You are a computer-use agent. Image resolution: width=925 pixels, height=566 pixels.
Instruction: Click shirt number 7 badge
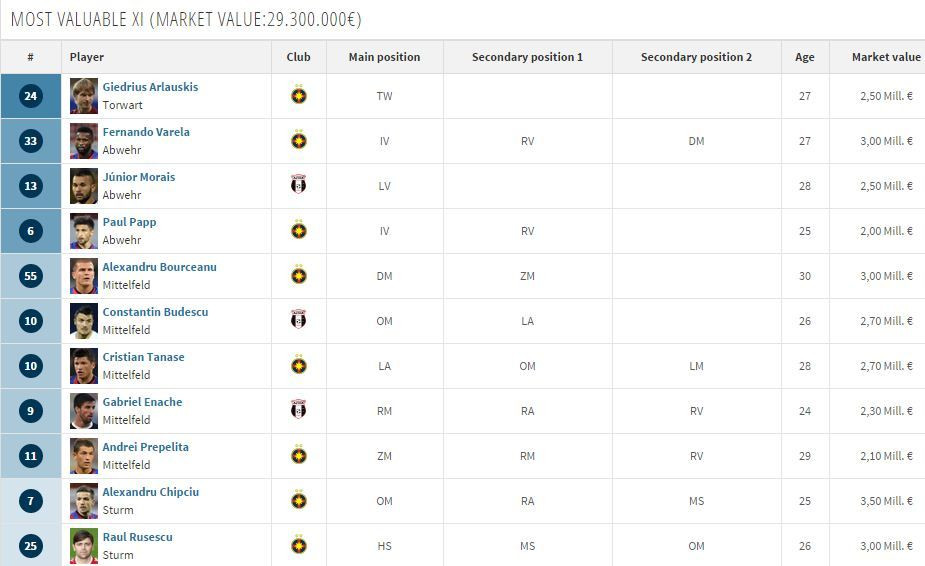point(30,501)
